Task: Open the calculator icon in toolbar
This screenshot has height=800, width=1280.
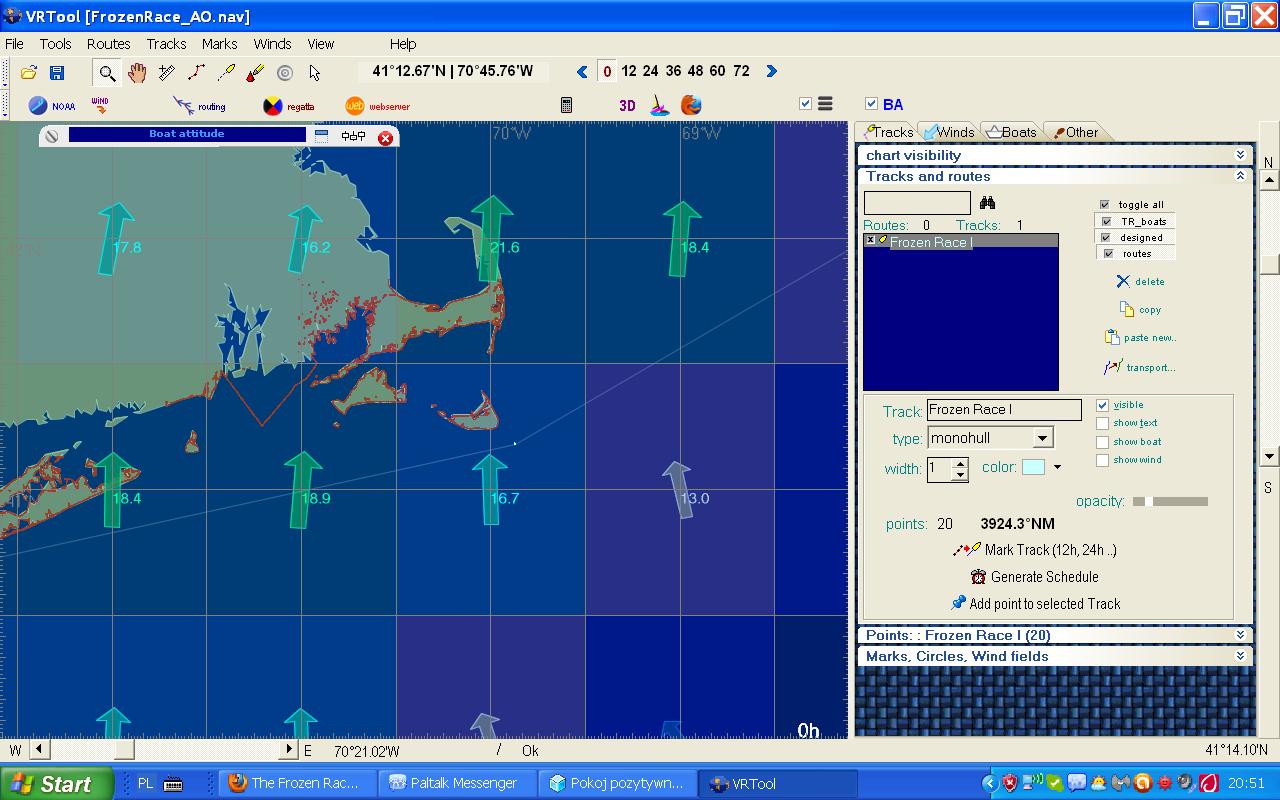Action: (566, 105)
